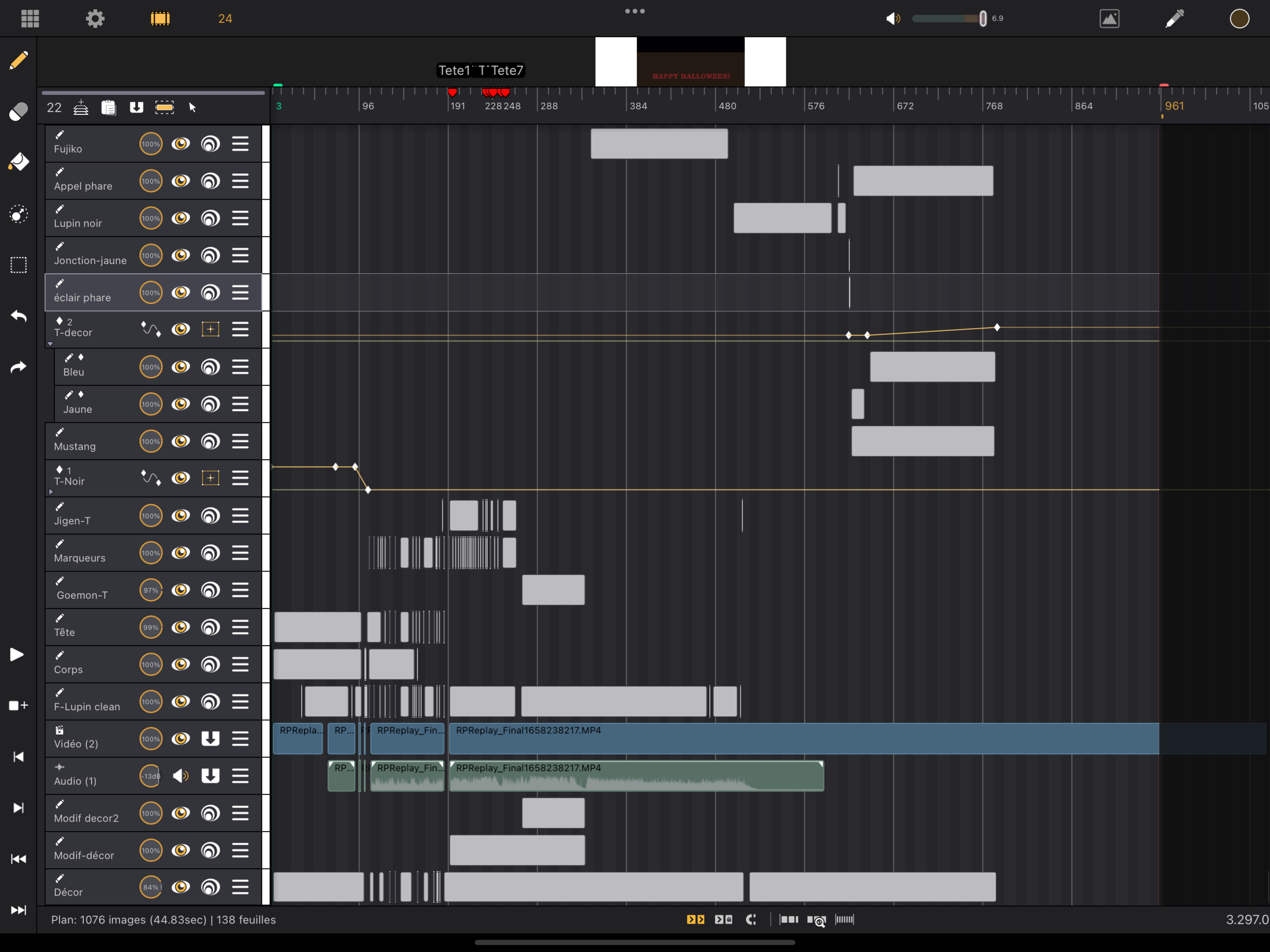Activate the dotted rectangle selection tool

[18, 265]
